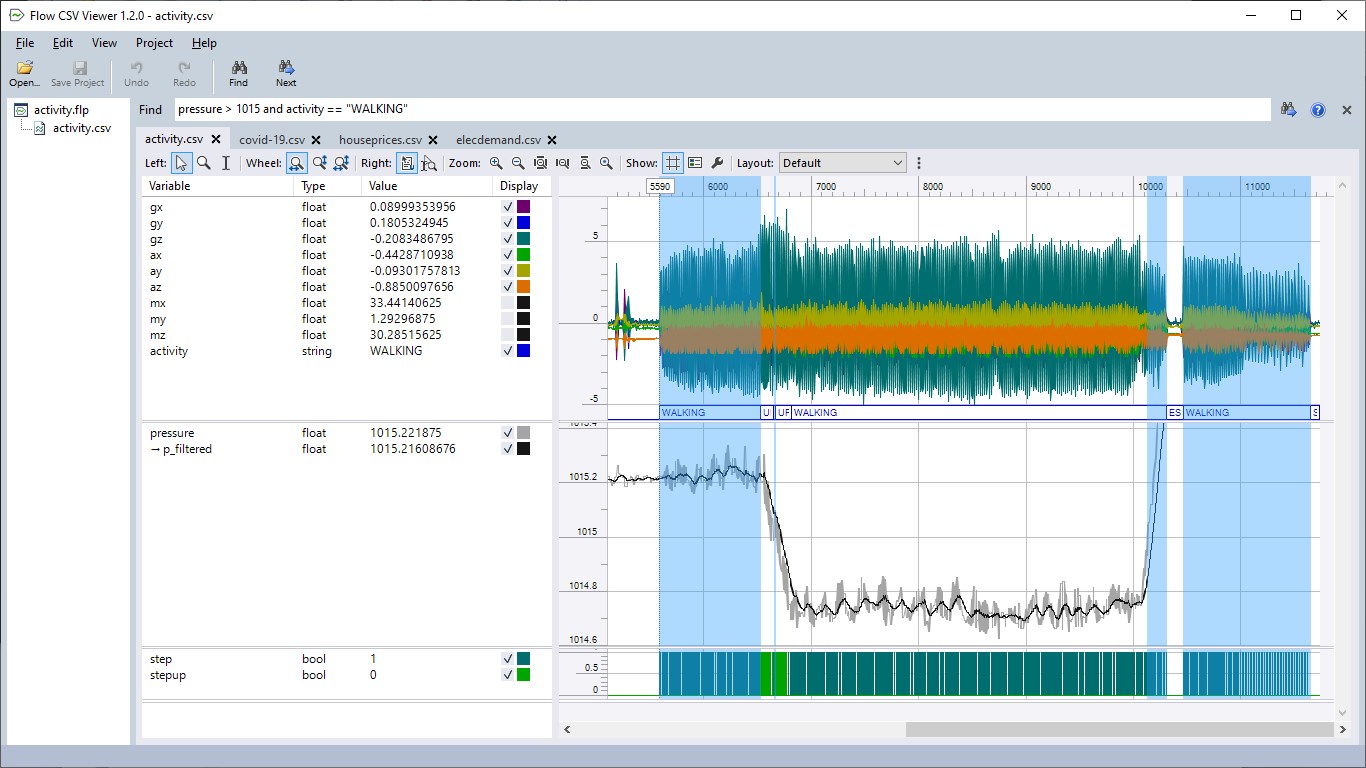Toggle the stepup display checkbox

(x=508, y=675)
